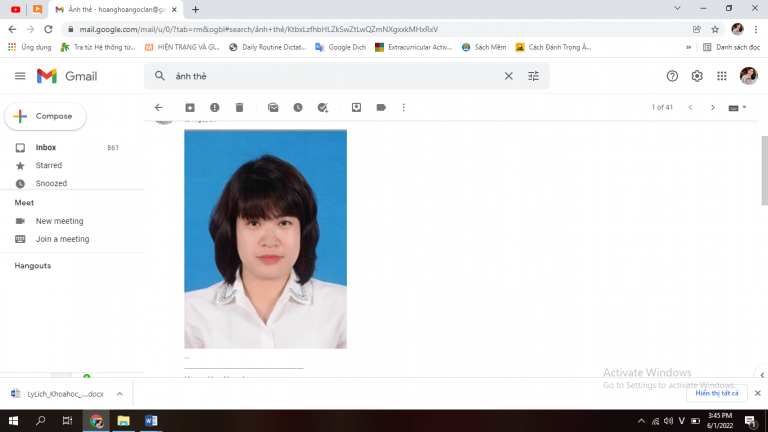Expand options for downloaded LyLich_Khoahoc docx
This screenshot has height=432, width=768.
[119, 394]
